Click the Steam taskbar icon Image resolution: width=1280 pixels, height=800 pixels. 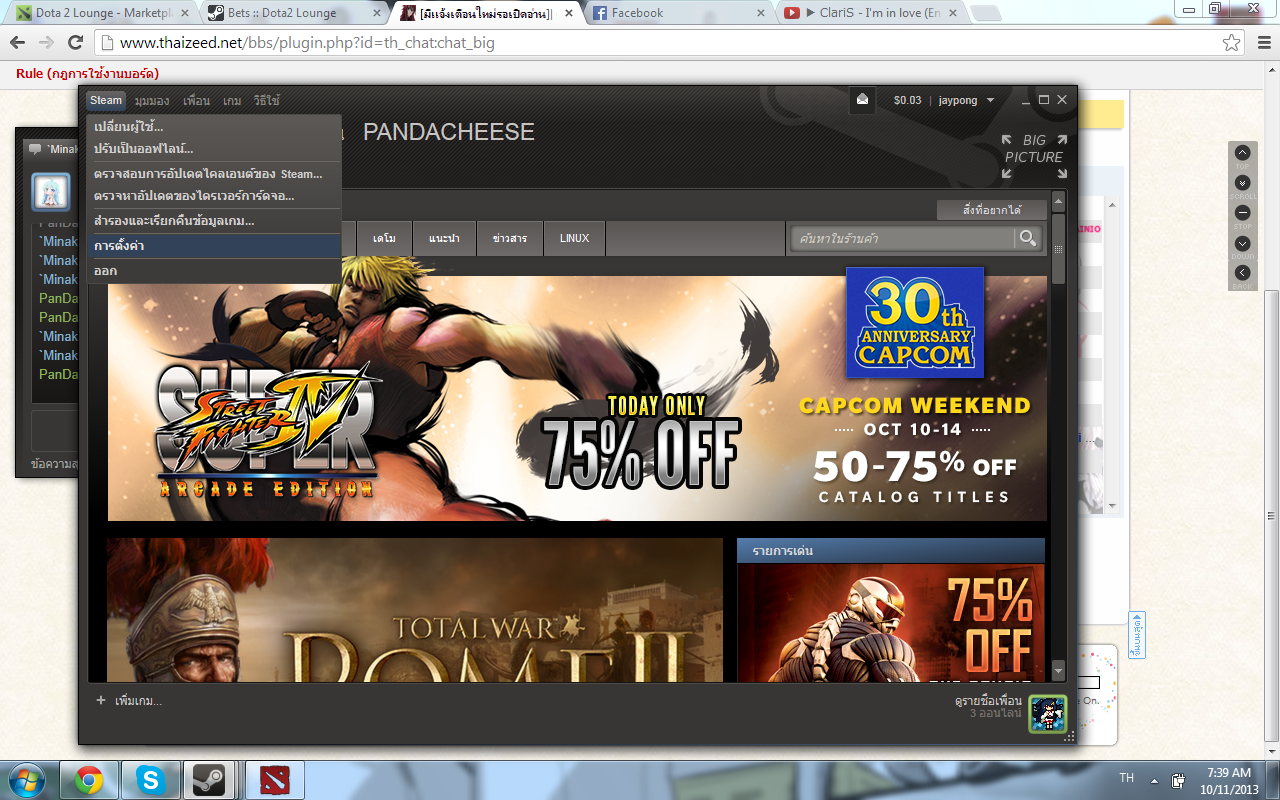209,780
